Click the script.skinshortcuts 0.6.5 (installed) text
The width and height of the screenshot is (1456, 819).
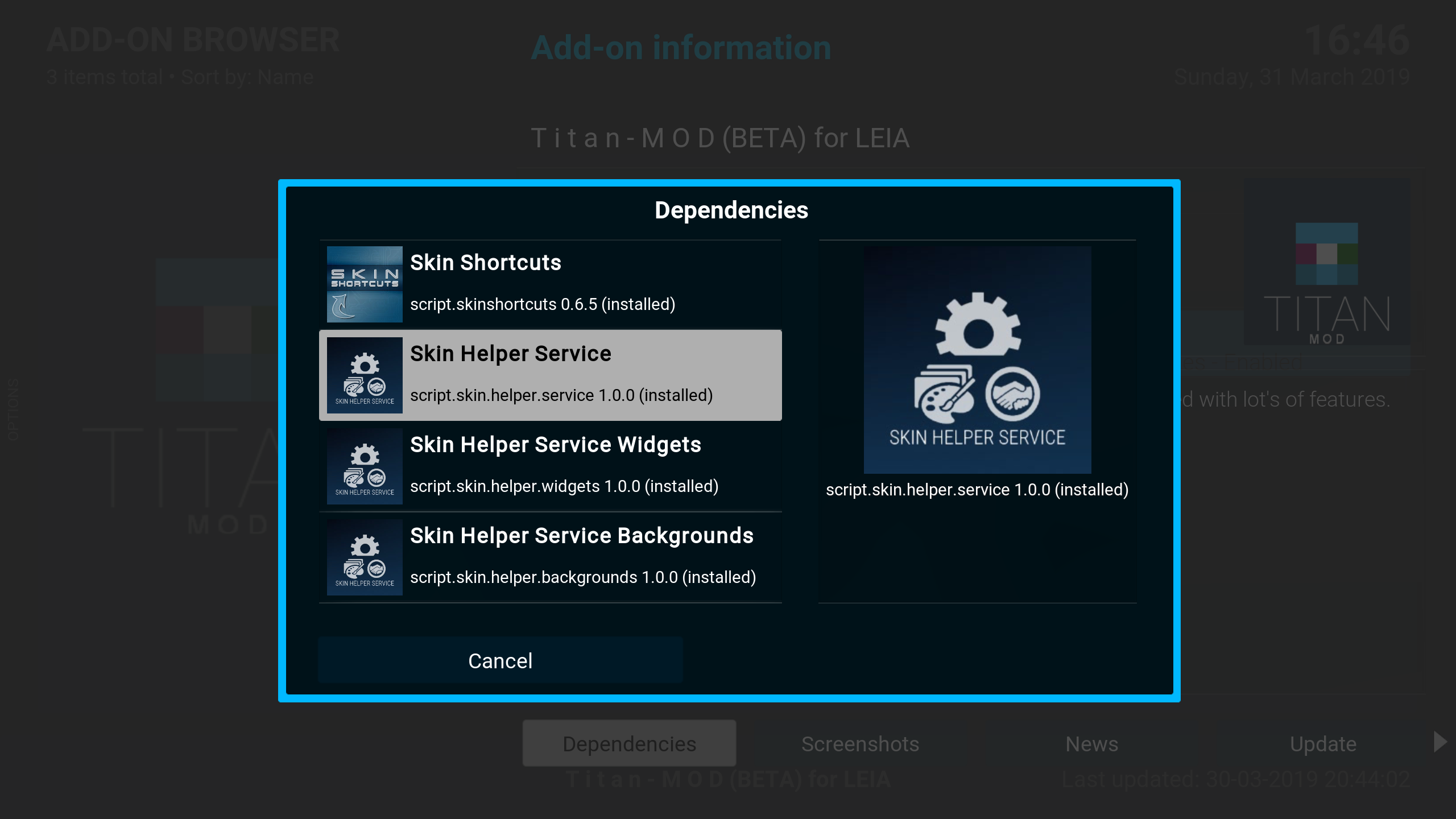543,304
